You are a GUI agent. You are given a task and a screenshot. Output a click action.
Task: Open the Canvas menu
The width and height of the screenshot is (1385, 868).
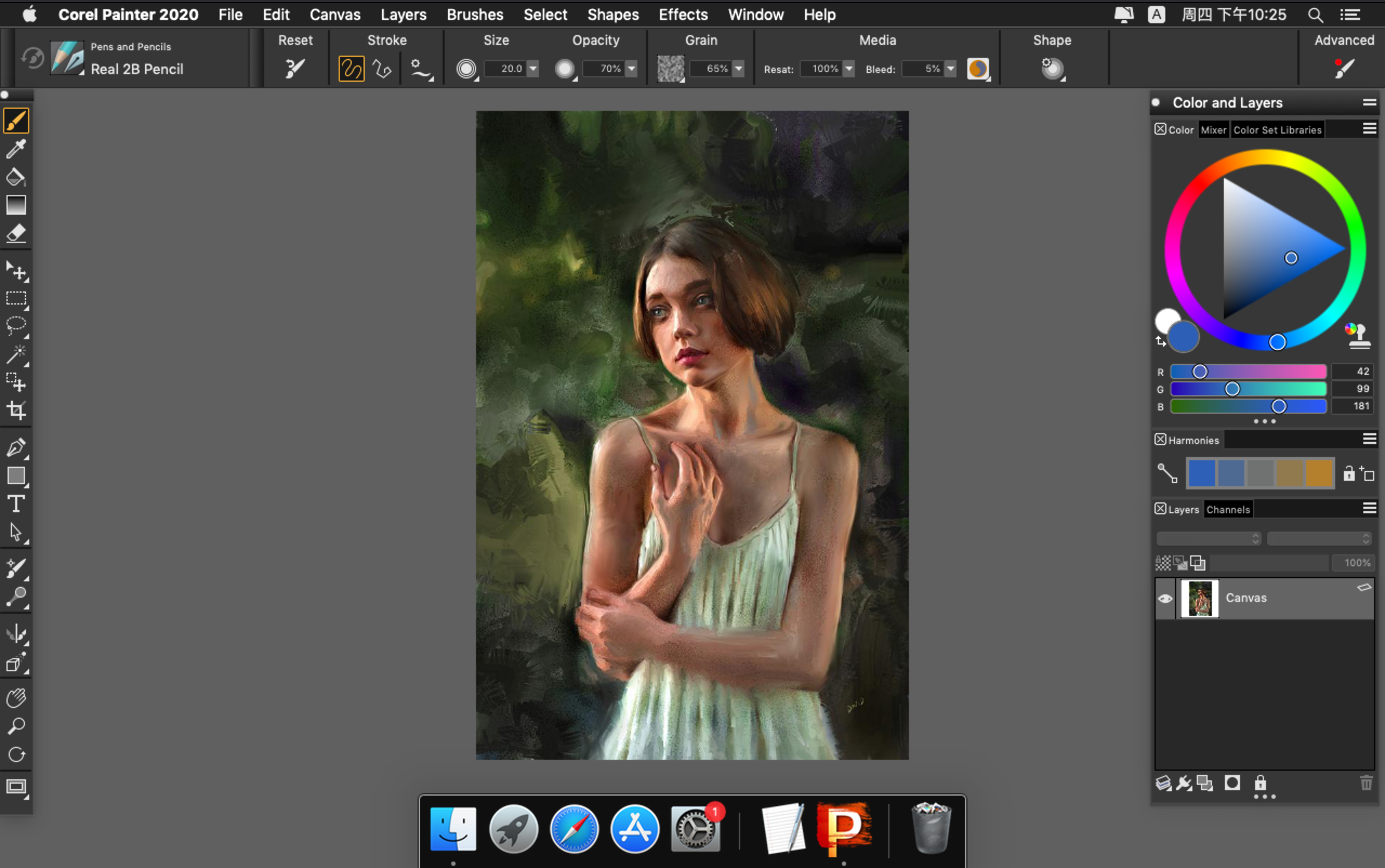coord(335,15)
